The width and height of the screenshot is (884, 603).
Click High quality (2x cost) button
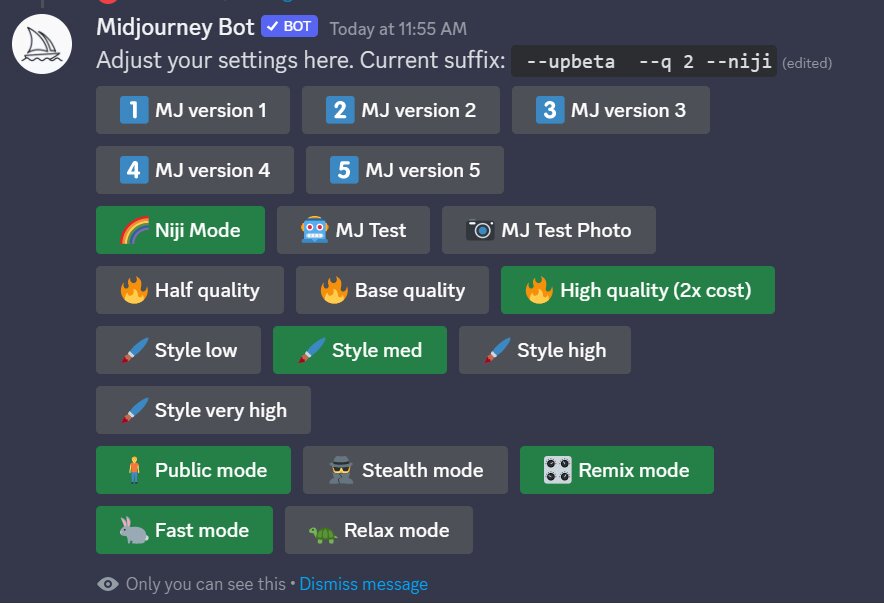[637, 290]
